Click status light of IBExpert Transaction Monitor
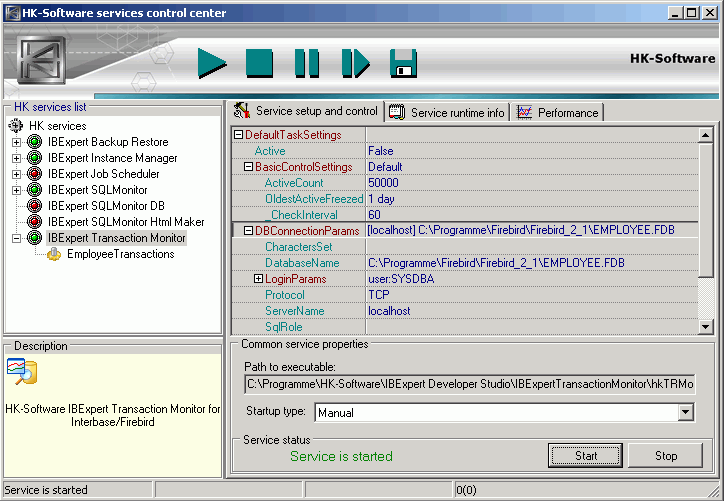 click(34, 238)
